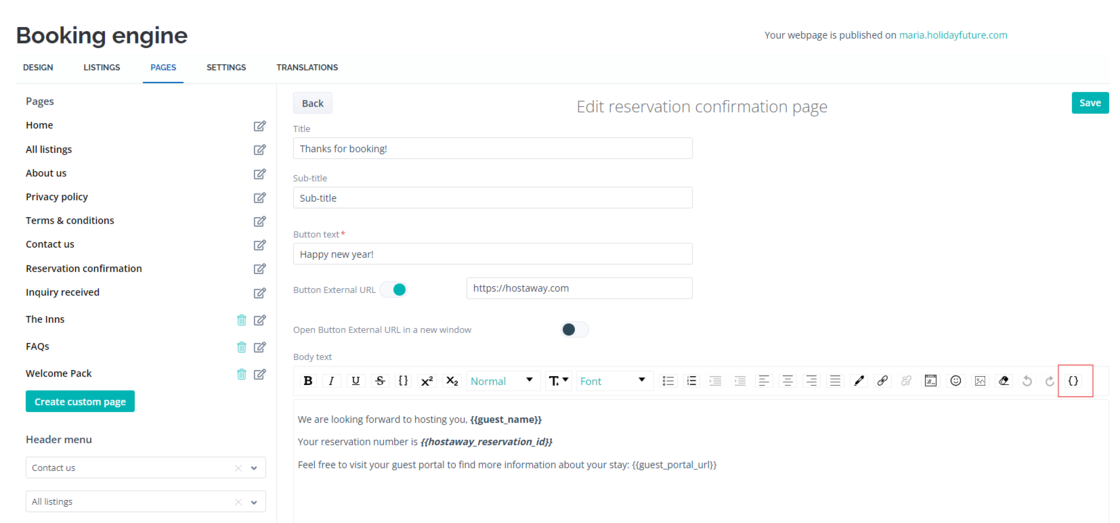
Task: Open the font size T dropdown
Action: [559, 381]
